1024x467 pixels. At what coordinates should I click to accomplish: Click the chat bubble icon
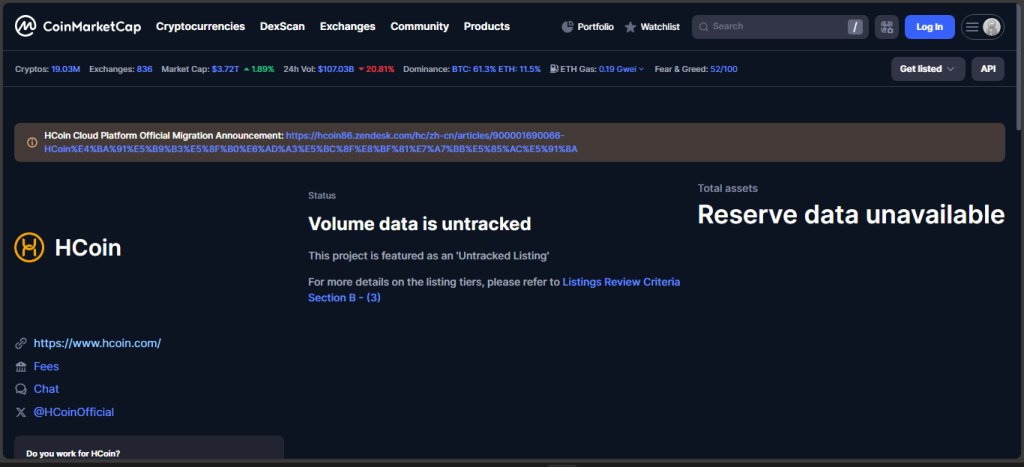(x=21, y=389)
